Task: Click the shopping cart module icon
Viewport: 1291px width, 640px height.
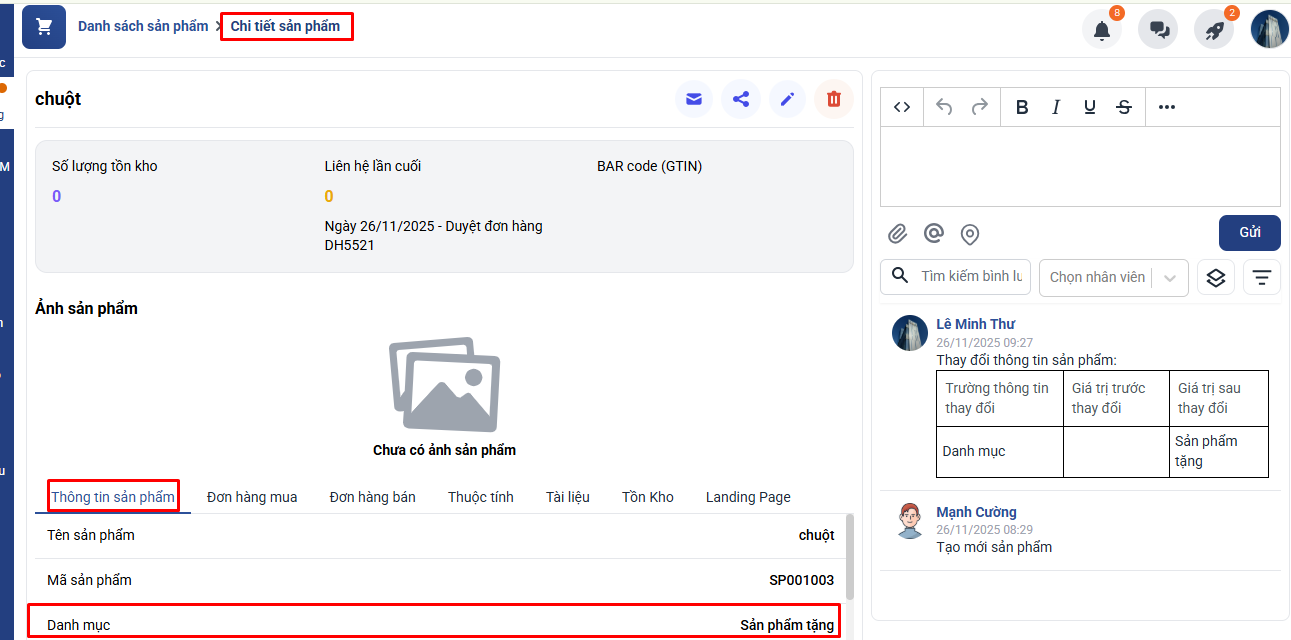Action: (x=44, y=27)
